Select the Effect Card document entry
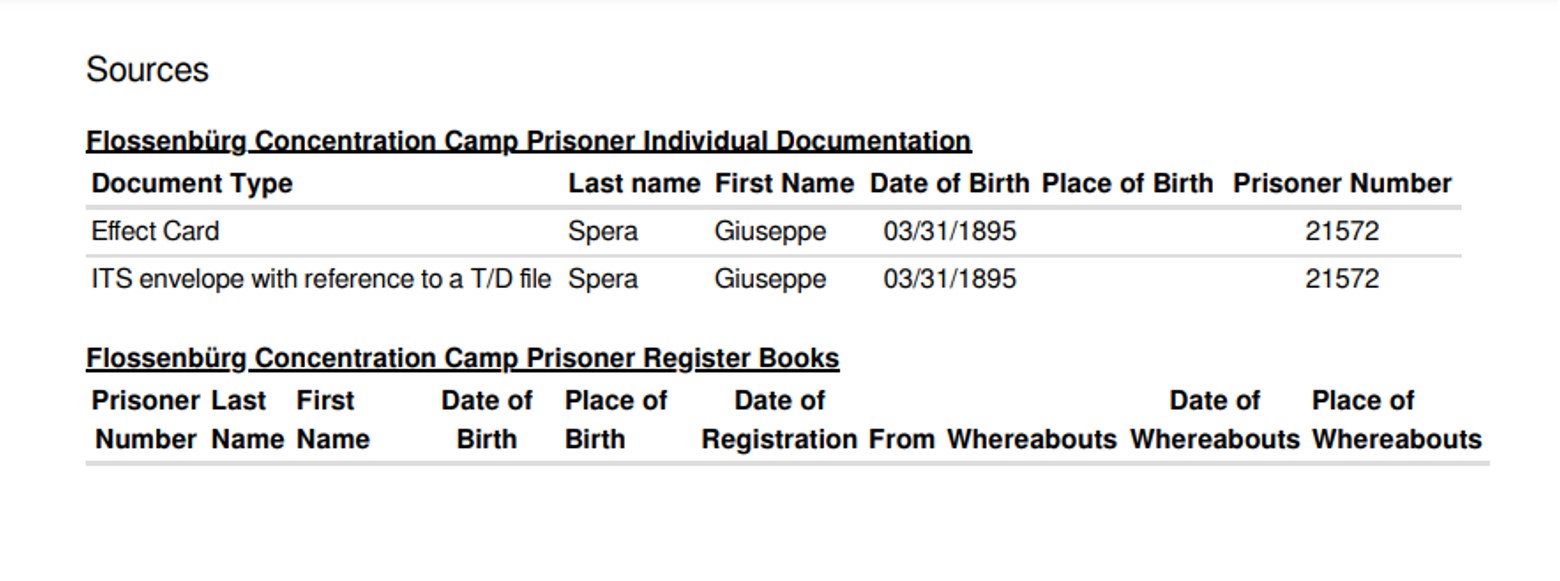Screen dimensions: 1560x581 tap(155, 232)
